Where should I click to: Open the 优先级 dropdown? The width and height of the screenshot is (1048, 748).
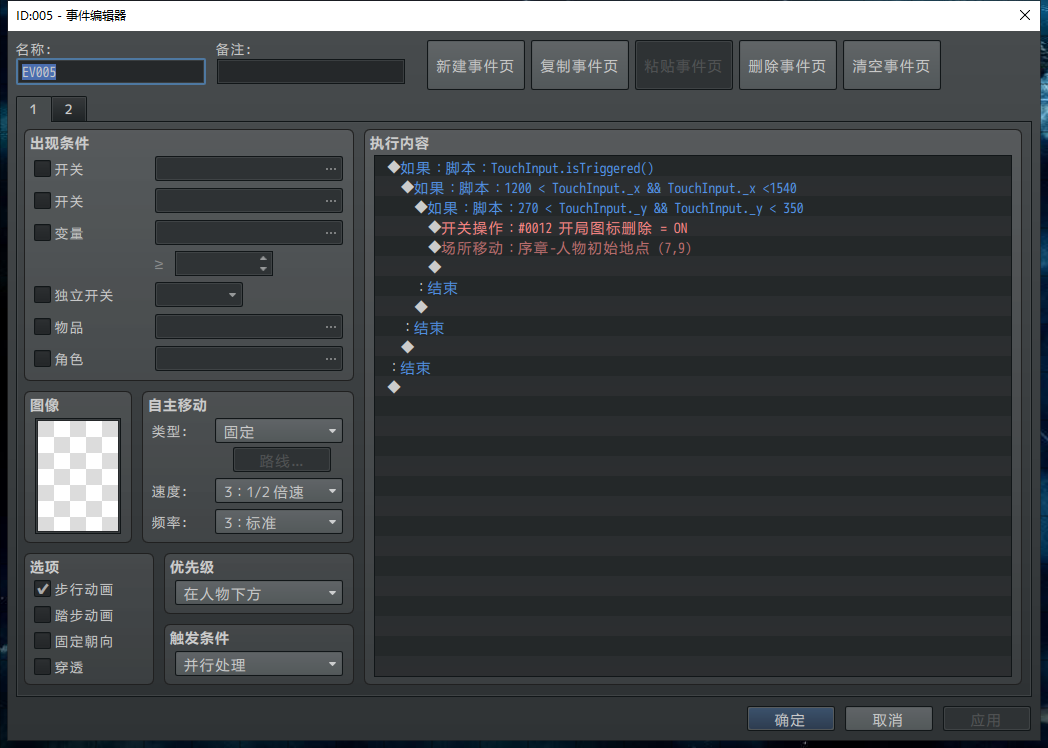point(259,593)
